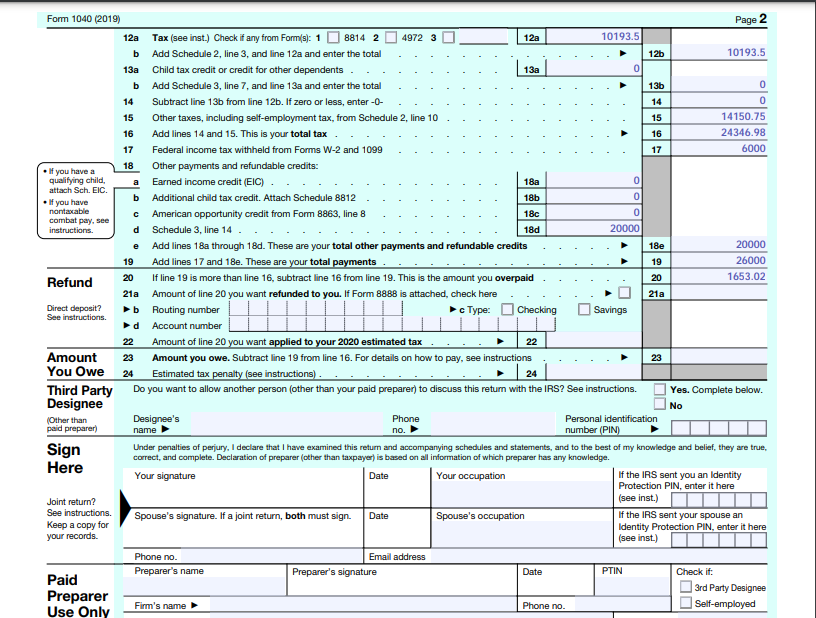This screenshot has height=618, width=816.
Task: Click the Personal identification number PIN boxes
Action: [719, 428]
